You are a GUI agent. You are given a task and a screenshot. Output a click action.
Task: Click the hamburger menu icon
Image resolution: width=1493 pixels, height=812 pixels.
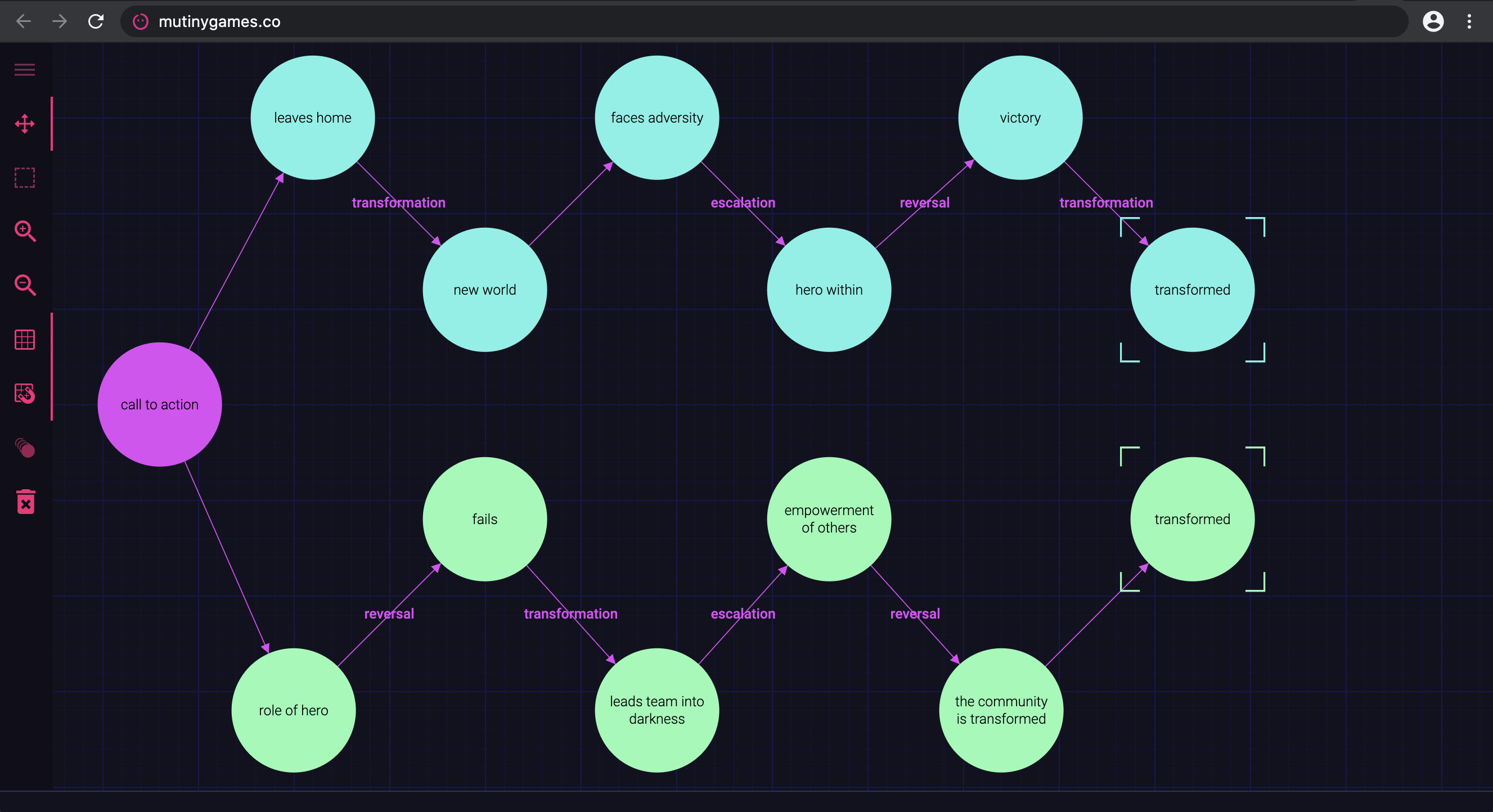24,69
